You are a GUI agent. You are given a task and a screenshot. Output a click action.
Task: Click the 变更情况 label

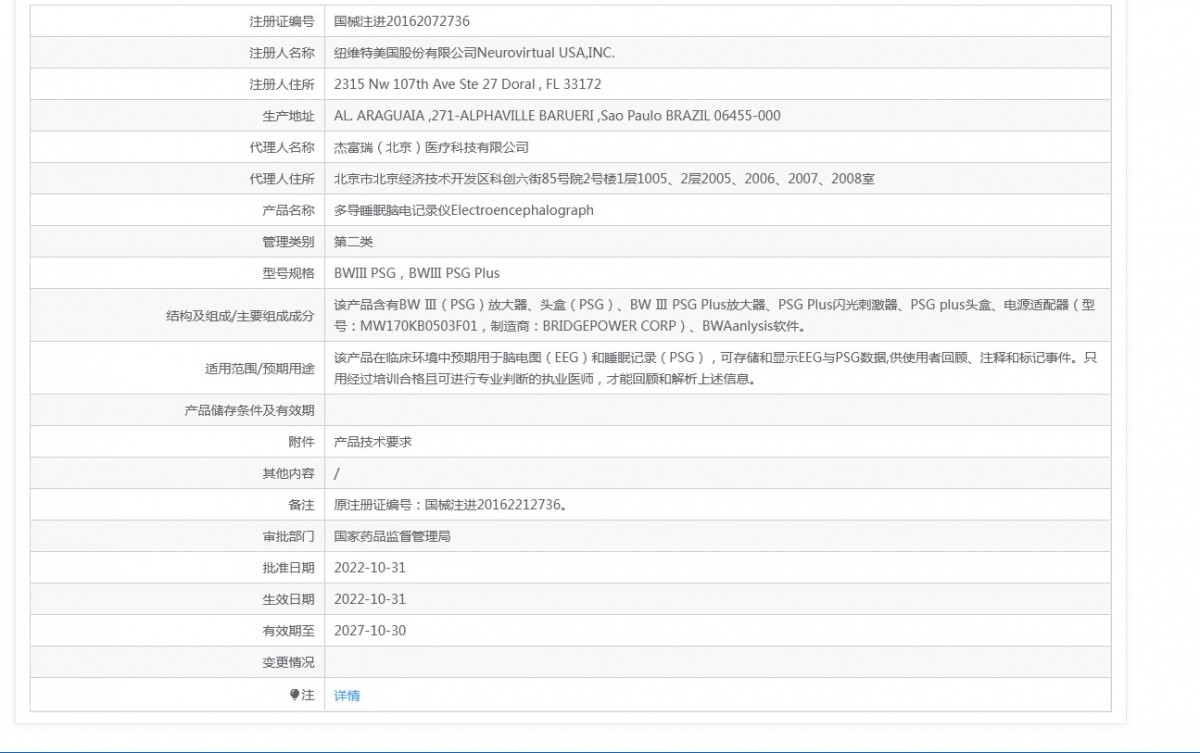click(288, 662)
